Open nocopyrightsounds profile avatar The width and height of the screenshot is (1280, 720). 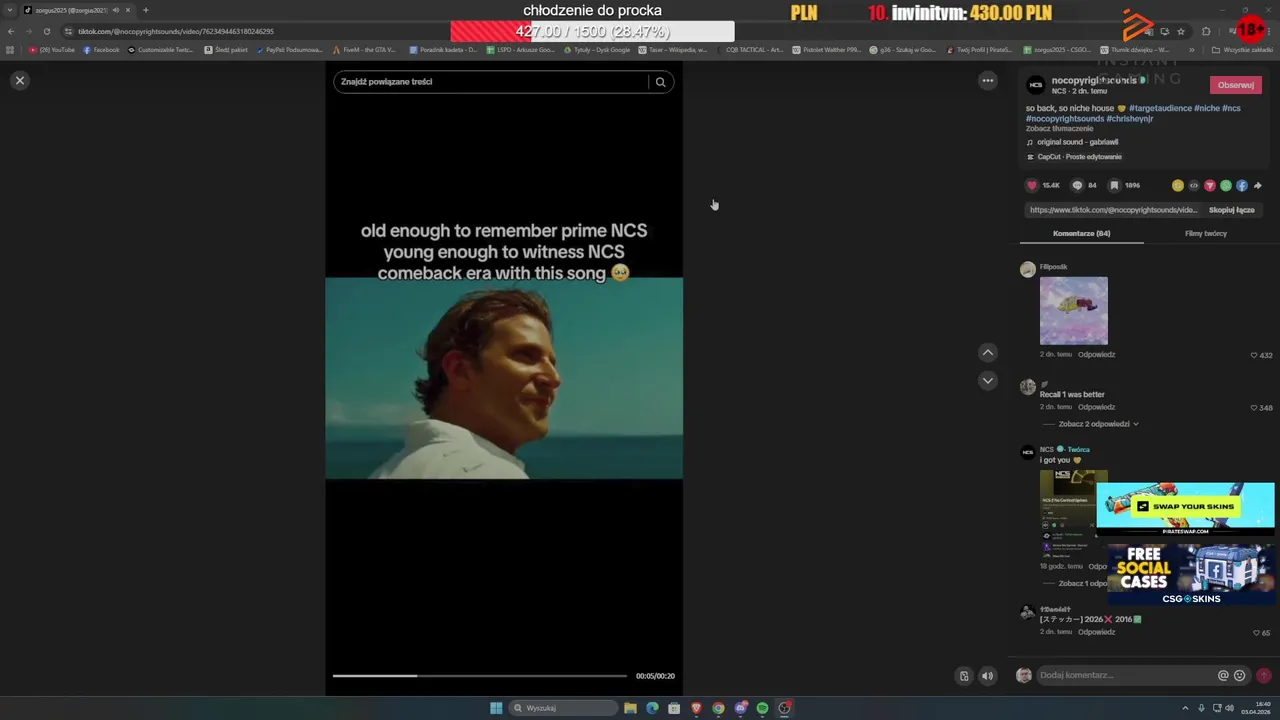tap(1036, 85)
